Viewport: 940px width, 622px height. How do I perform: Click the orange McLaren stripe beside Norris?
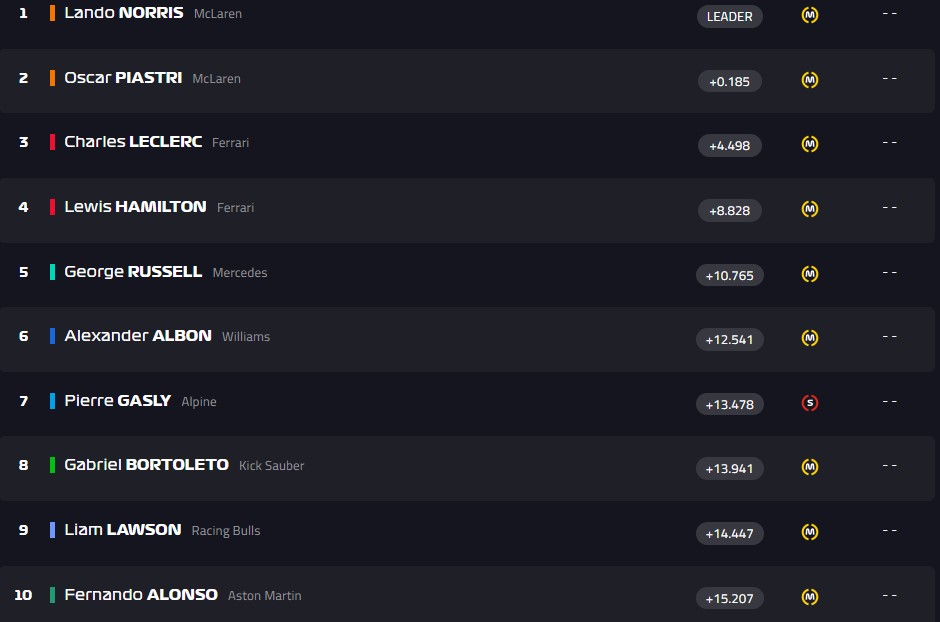click(x=52, y=14)
